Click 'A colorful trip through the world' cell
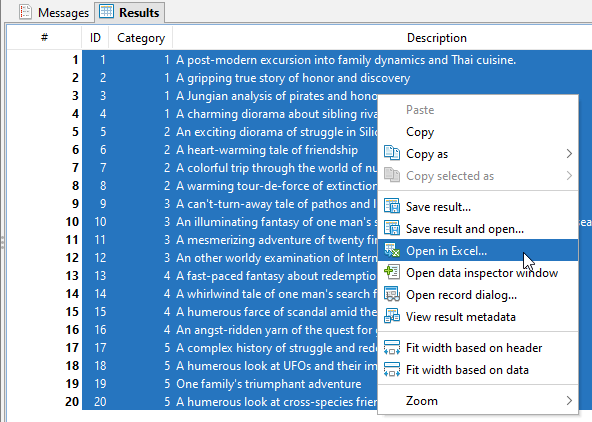 [x=276, y=168]
